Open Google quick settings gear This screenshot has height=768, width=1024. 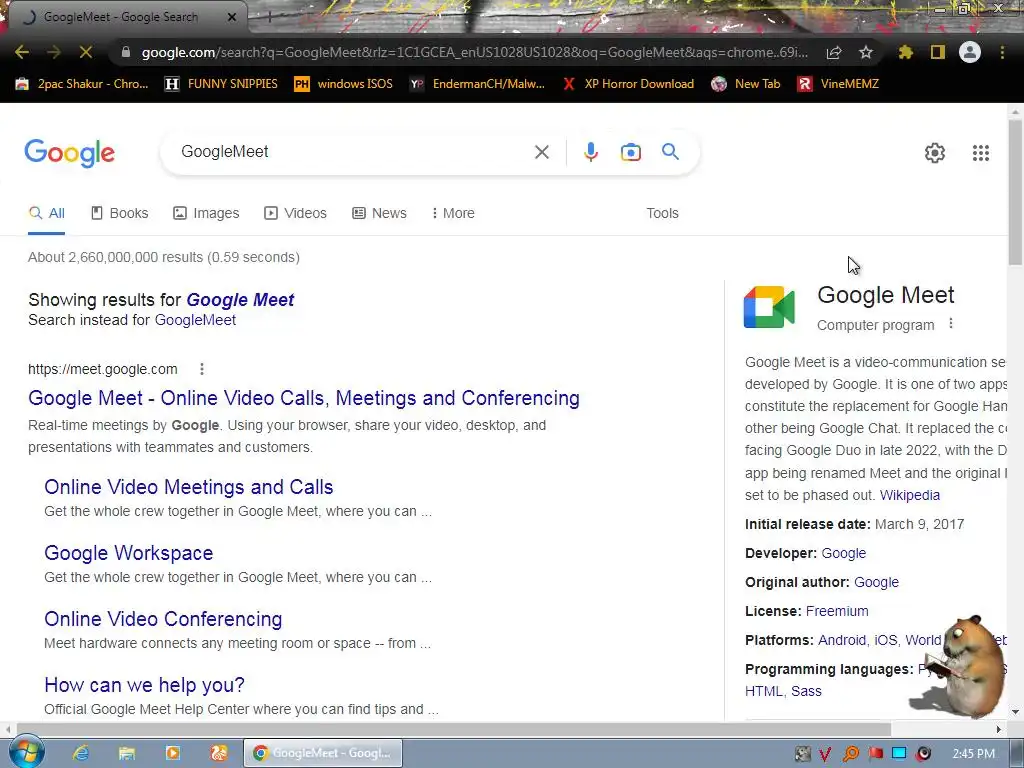coord(935,153)
